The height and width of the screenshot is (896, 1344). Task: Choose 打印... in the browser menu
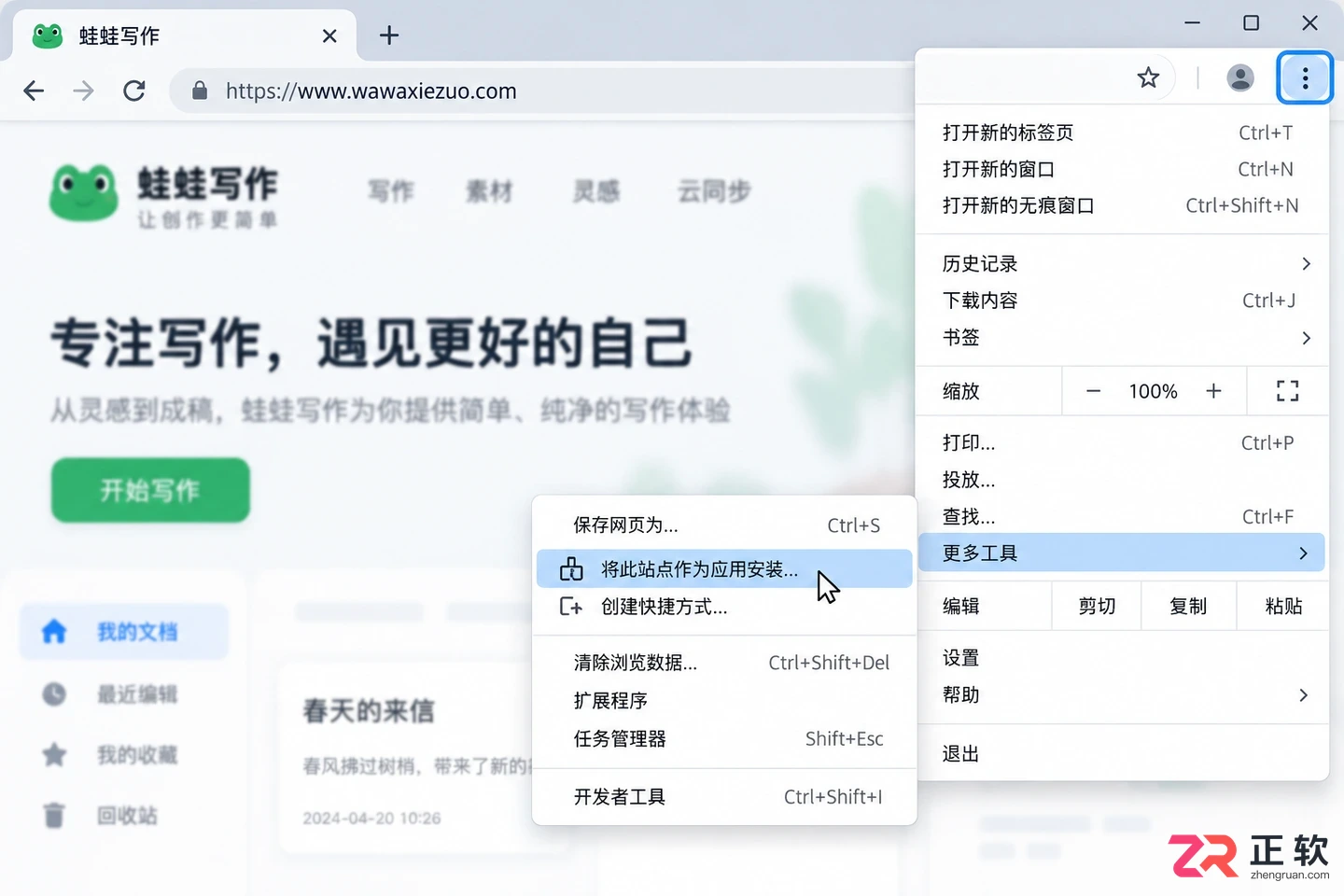pyautogui.click(x=1122, y=443)
